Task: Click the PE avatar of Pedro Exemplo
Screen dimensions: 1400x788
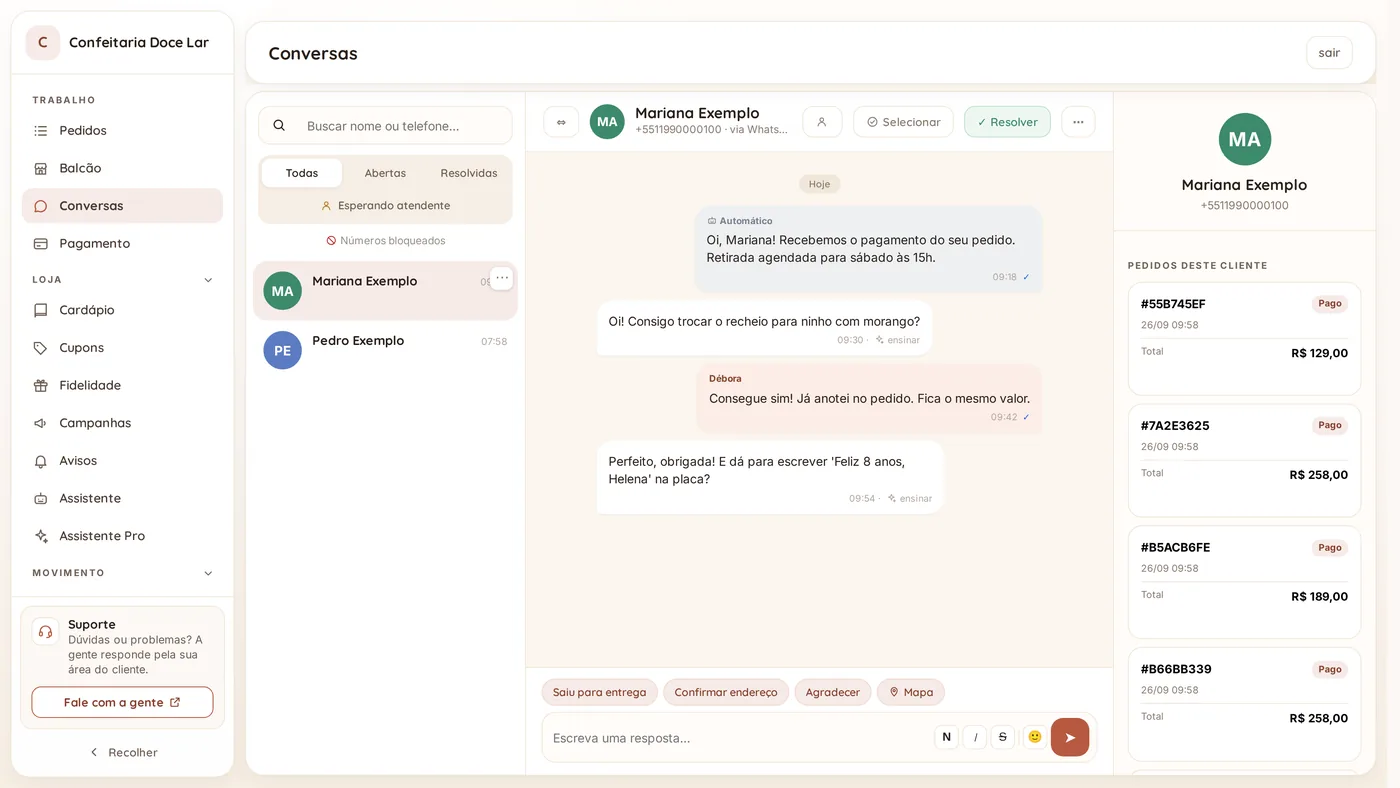Action: point(282,350)
